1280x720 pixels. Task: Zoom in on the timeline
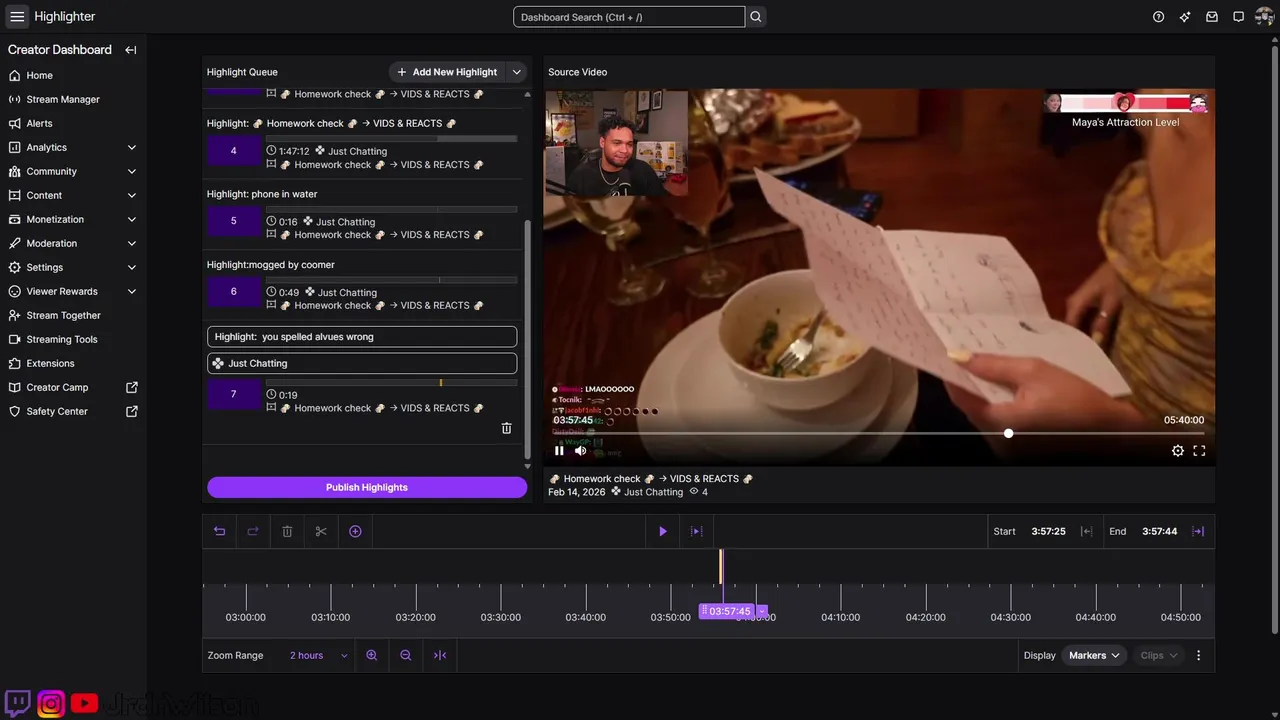pos(372,655)
